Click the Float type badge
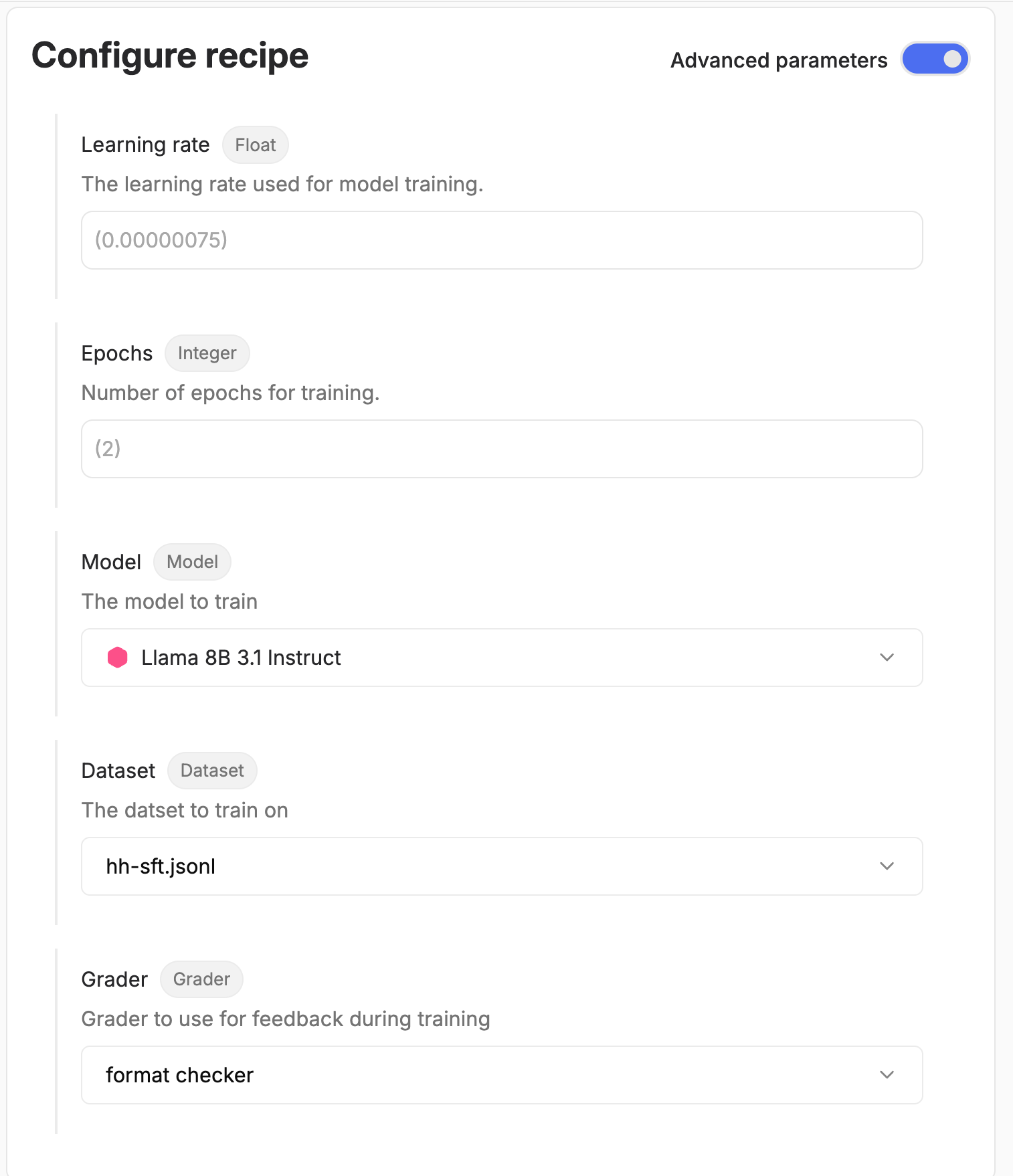 (x=255, y=145)
